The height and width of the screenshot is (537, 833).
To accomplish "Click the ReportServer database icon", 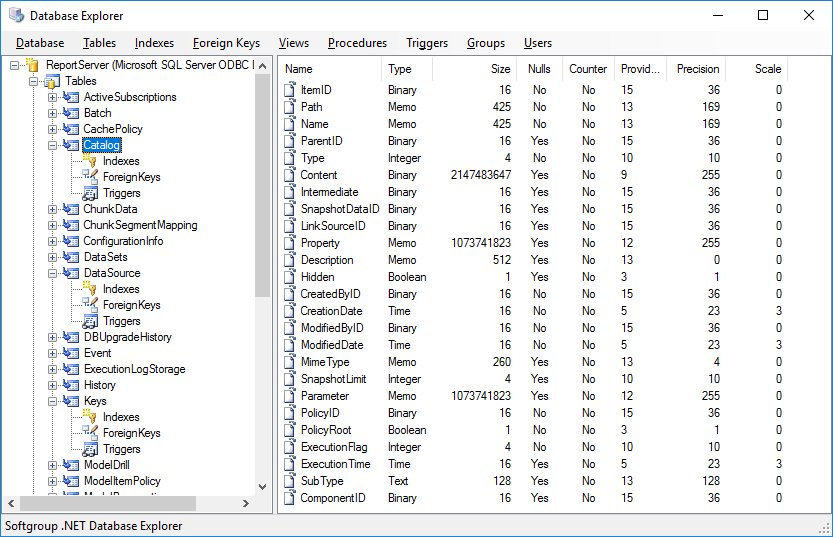I will tap(33, 65).
